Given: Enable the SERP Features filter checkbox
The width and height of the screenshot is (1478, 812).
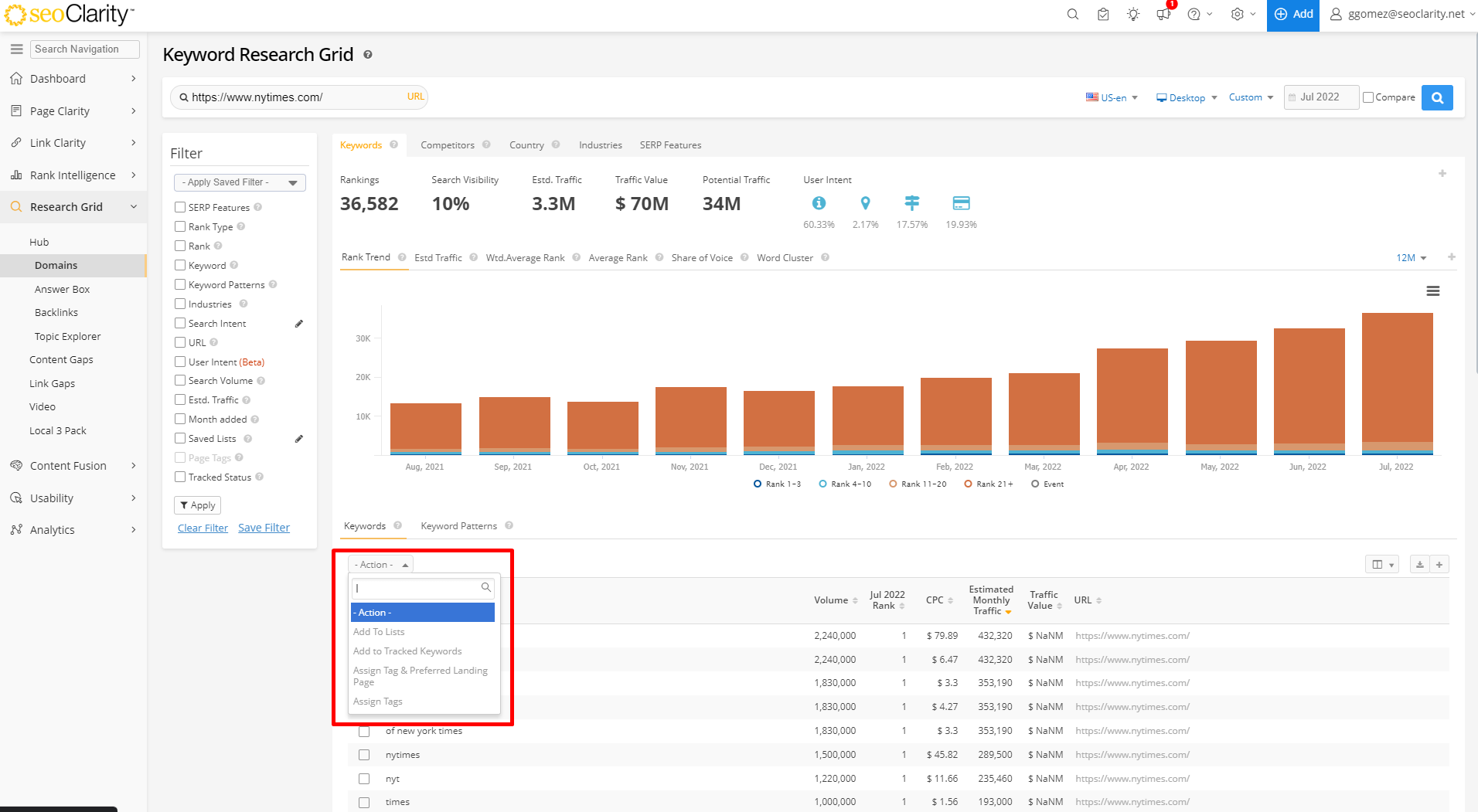Looking at the screenshot, I should (x=180, y=207).
